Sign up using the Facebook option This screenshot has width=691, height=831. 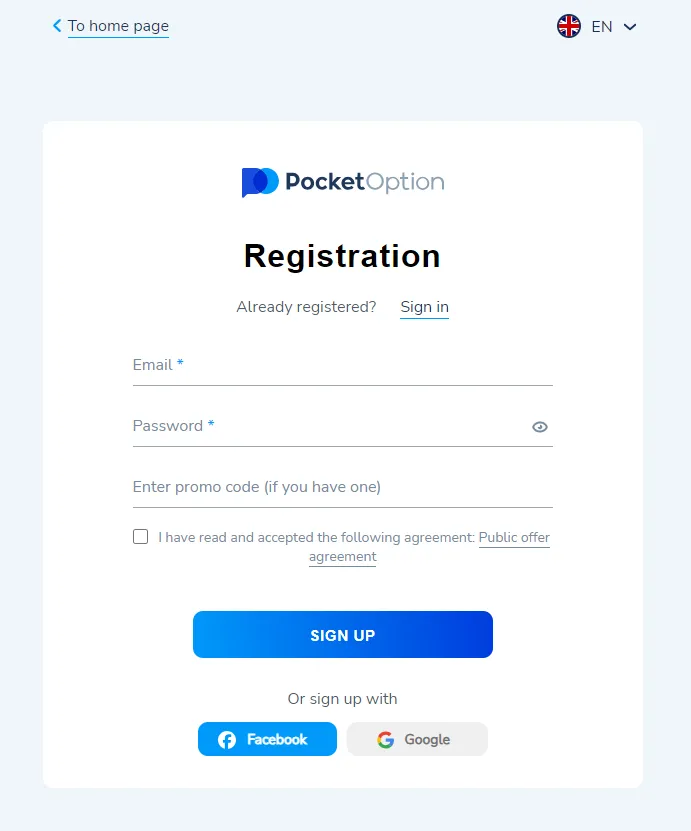pos(267,739)
